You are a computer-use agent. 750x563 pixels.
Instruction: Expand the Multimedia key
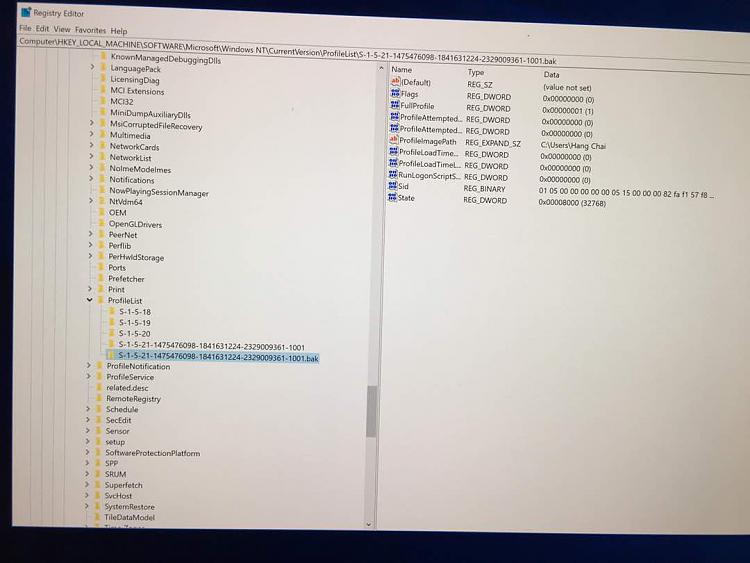(x=92, y=134)
